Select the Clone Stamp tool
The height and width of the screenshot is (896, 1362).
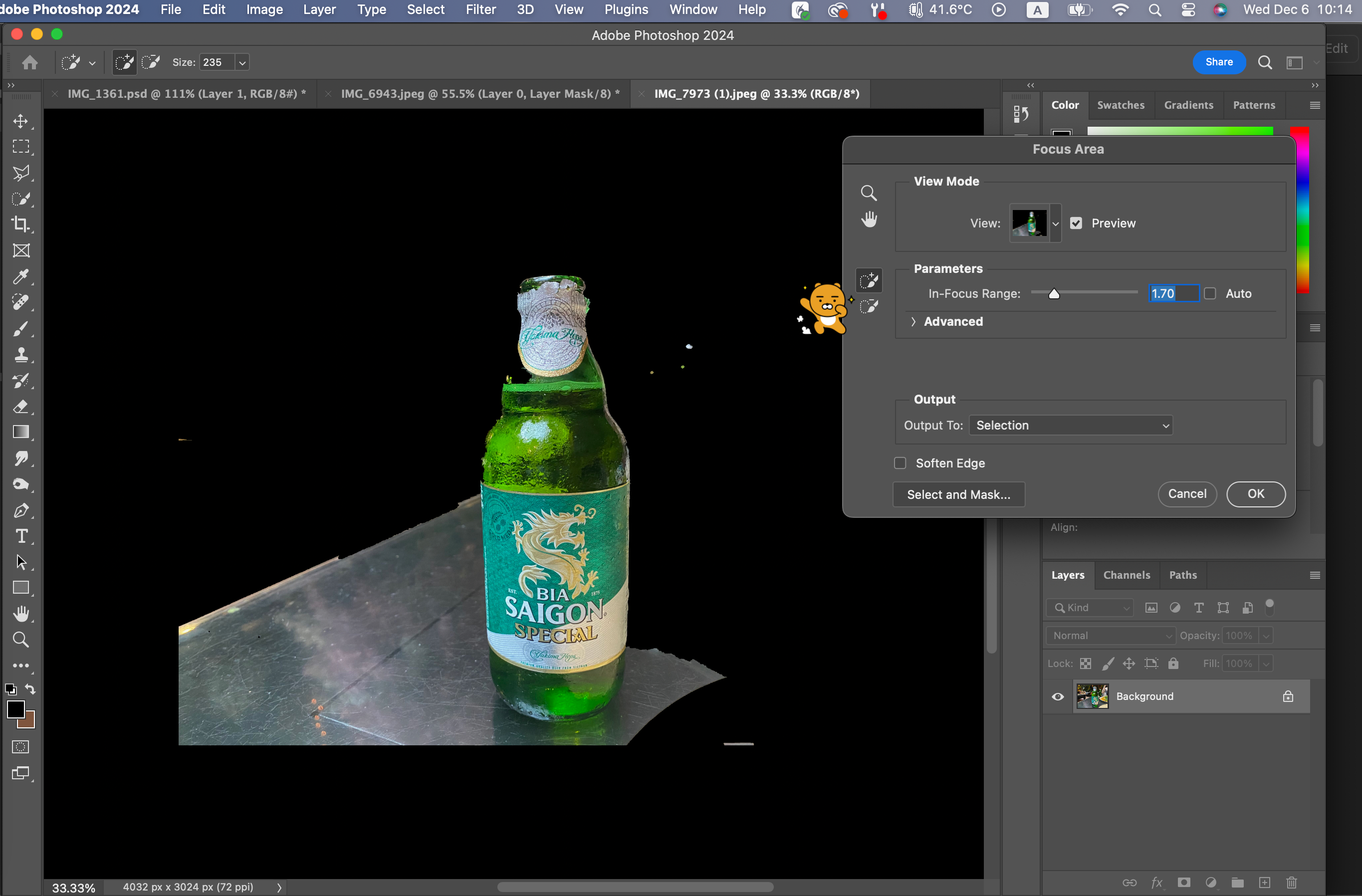21,355
